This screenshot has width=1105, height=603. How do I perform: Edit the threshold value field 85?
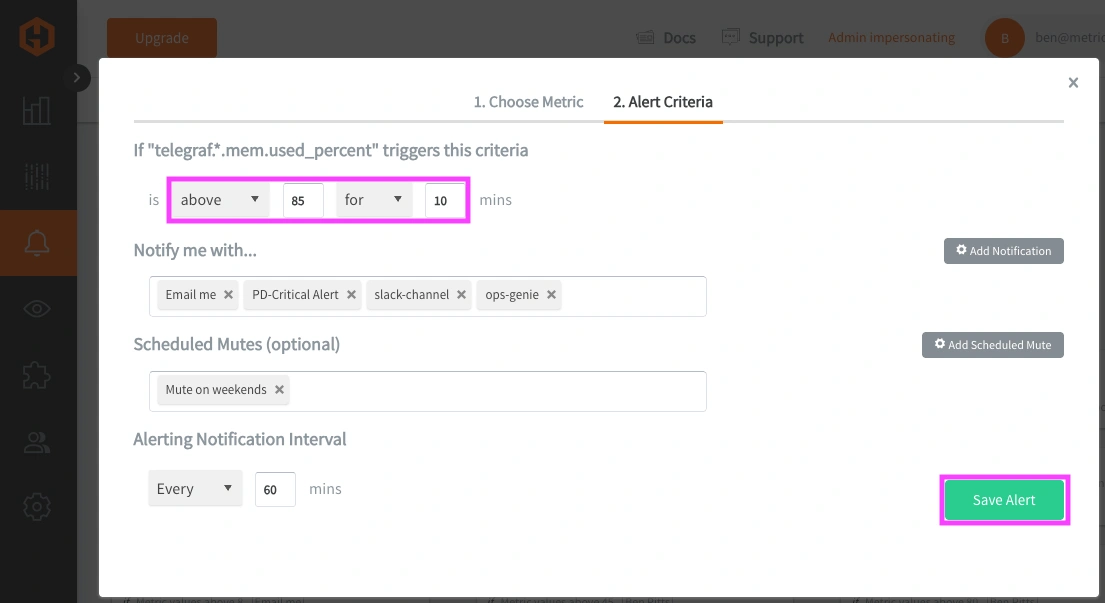click(x=303, y=201)
